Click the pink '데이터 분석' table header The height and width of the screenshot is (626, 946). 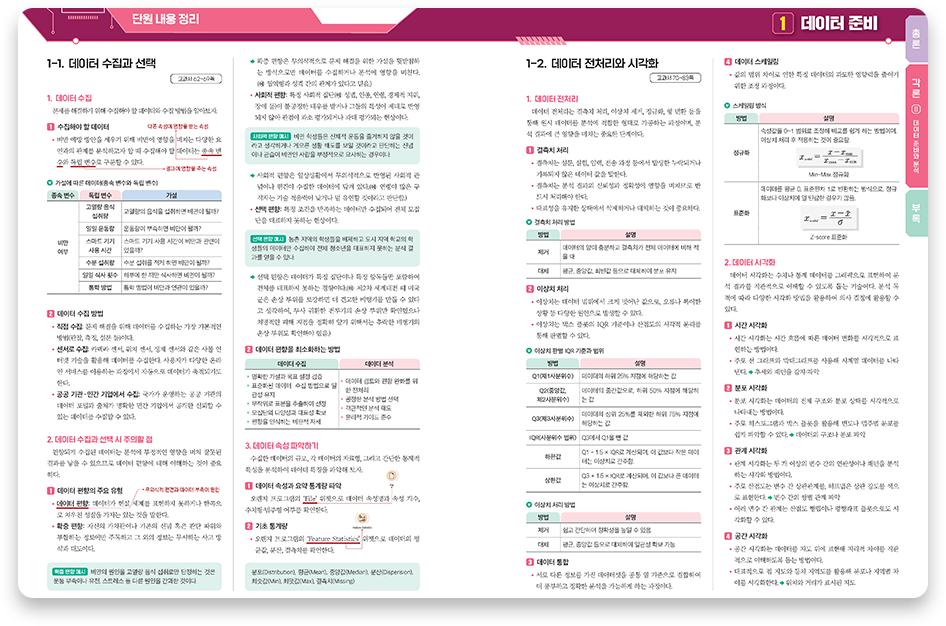click(x=379, y=364)
